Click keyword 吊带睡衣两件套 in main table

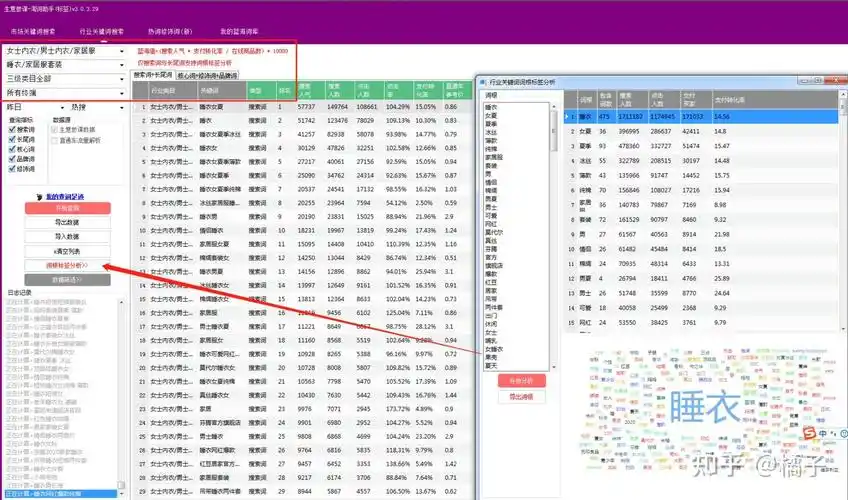(220, 491)
